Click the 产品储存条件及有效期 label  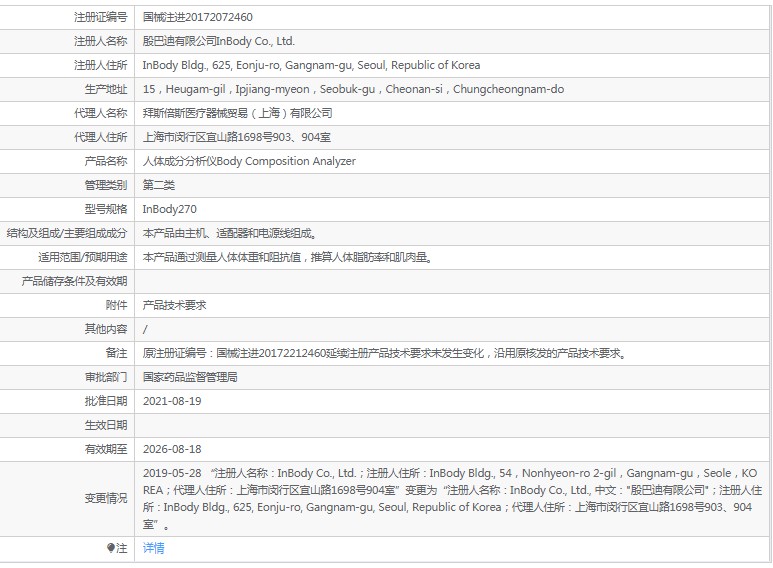pos(74,281)
